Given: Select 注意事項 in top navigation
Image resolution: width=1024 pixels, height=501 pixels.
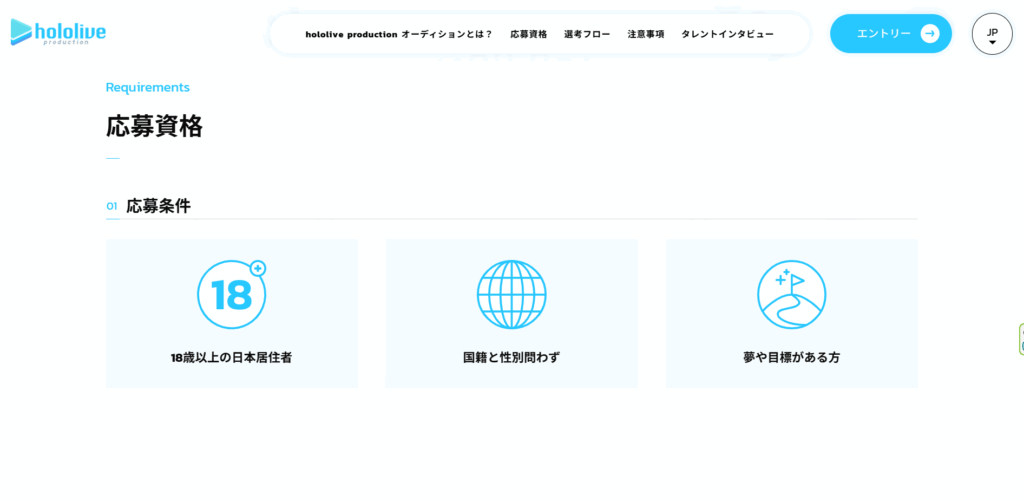Looking at the screenshot, I should point(646,34).
